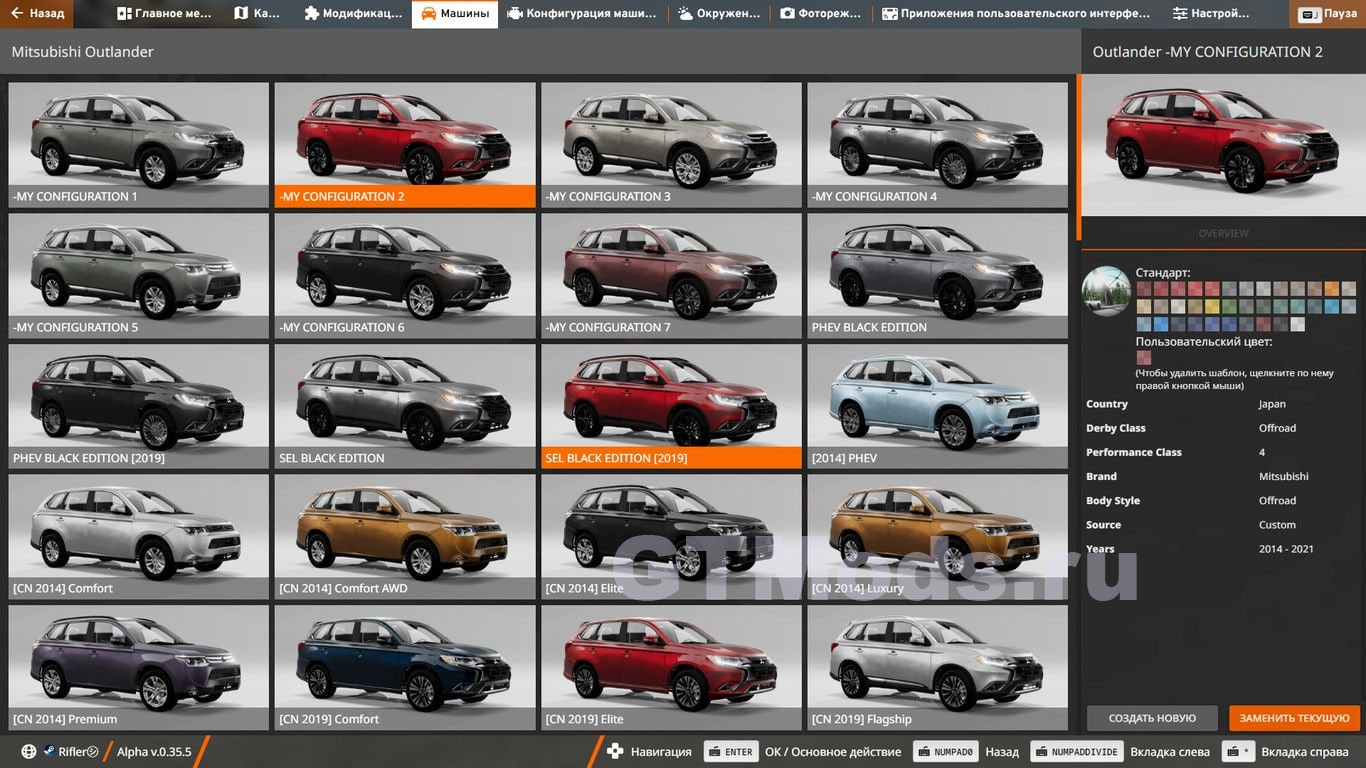Screen dimensions: 1366x768
Task: Click the Performance Class value 4
Action: (x=1262, y=452)
